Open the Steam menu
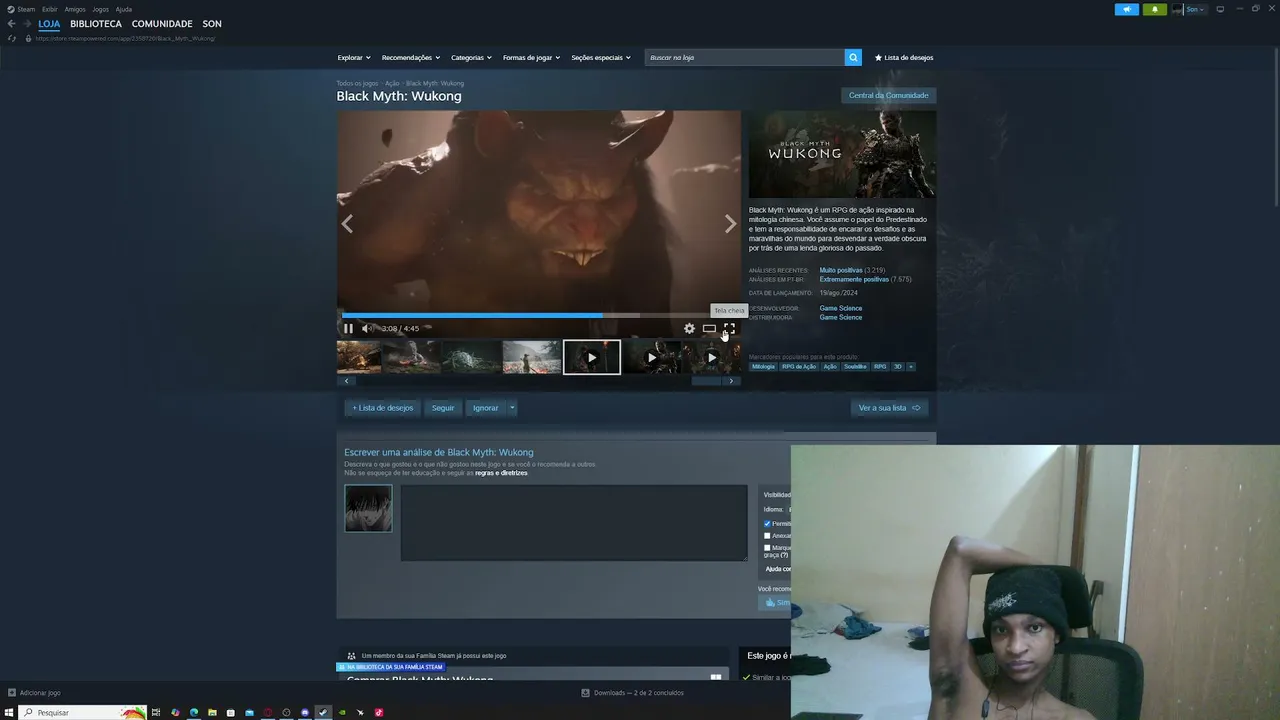 (x=26, y=9)
